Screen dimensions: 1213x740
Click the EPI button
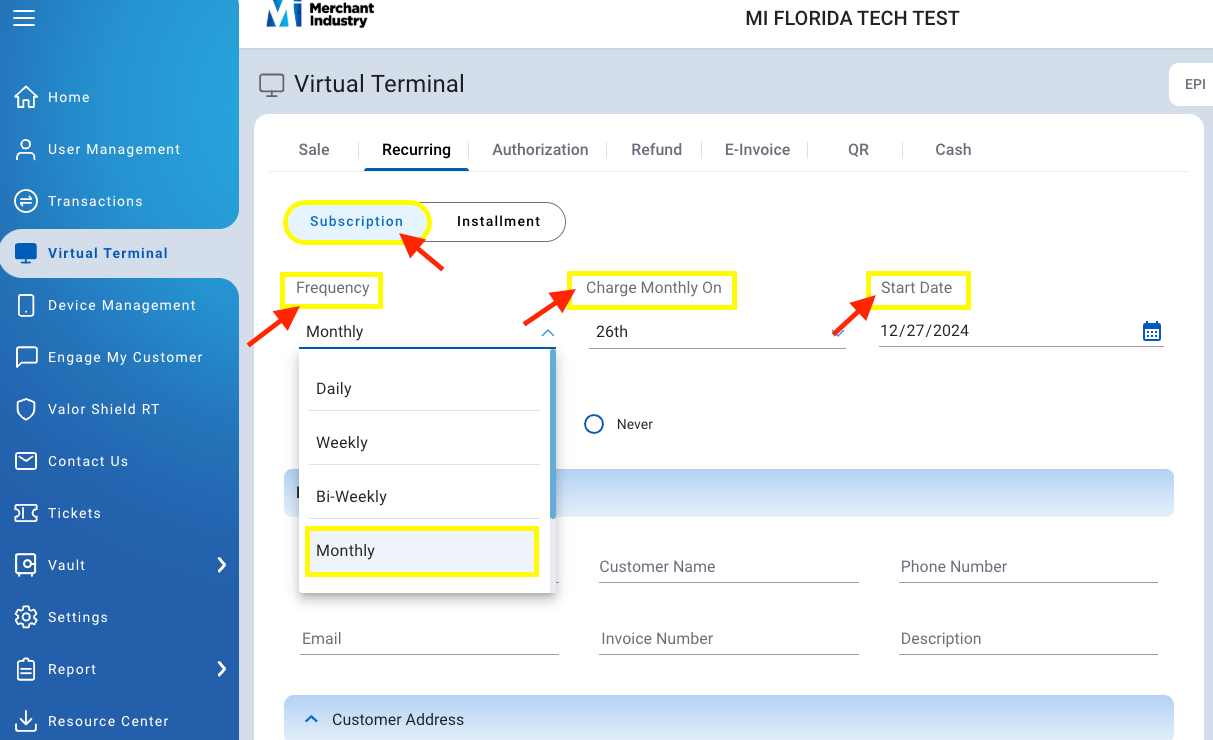pyautogui.click(x=1195, y=85)
